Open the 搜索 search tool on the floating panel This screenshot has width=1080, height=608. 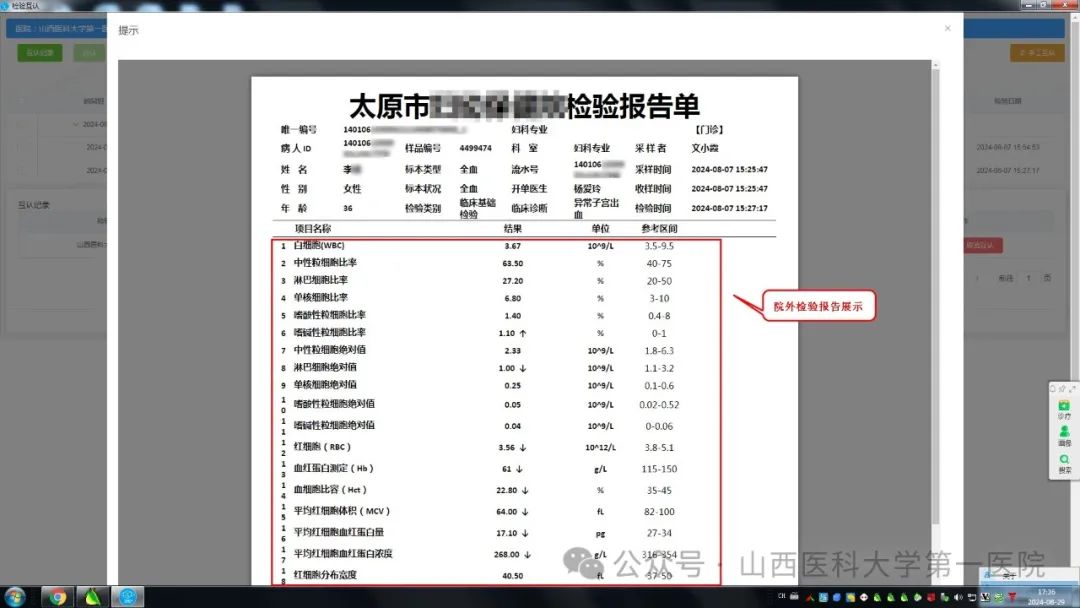click(x=1064, y=457)
